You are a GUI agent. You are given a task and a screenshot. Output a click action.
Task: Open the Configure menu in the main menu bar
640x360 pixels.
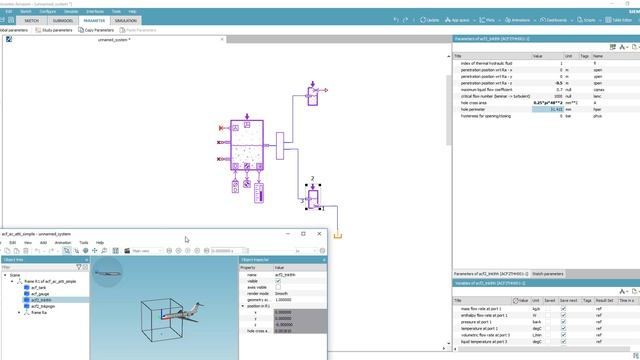click(x=48, y=11)
